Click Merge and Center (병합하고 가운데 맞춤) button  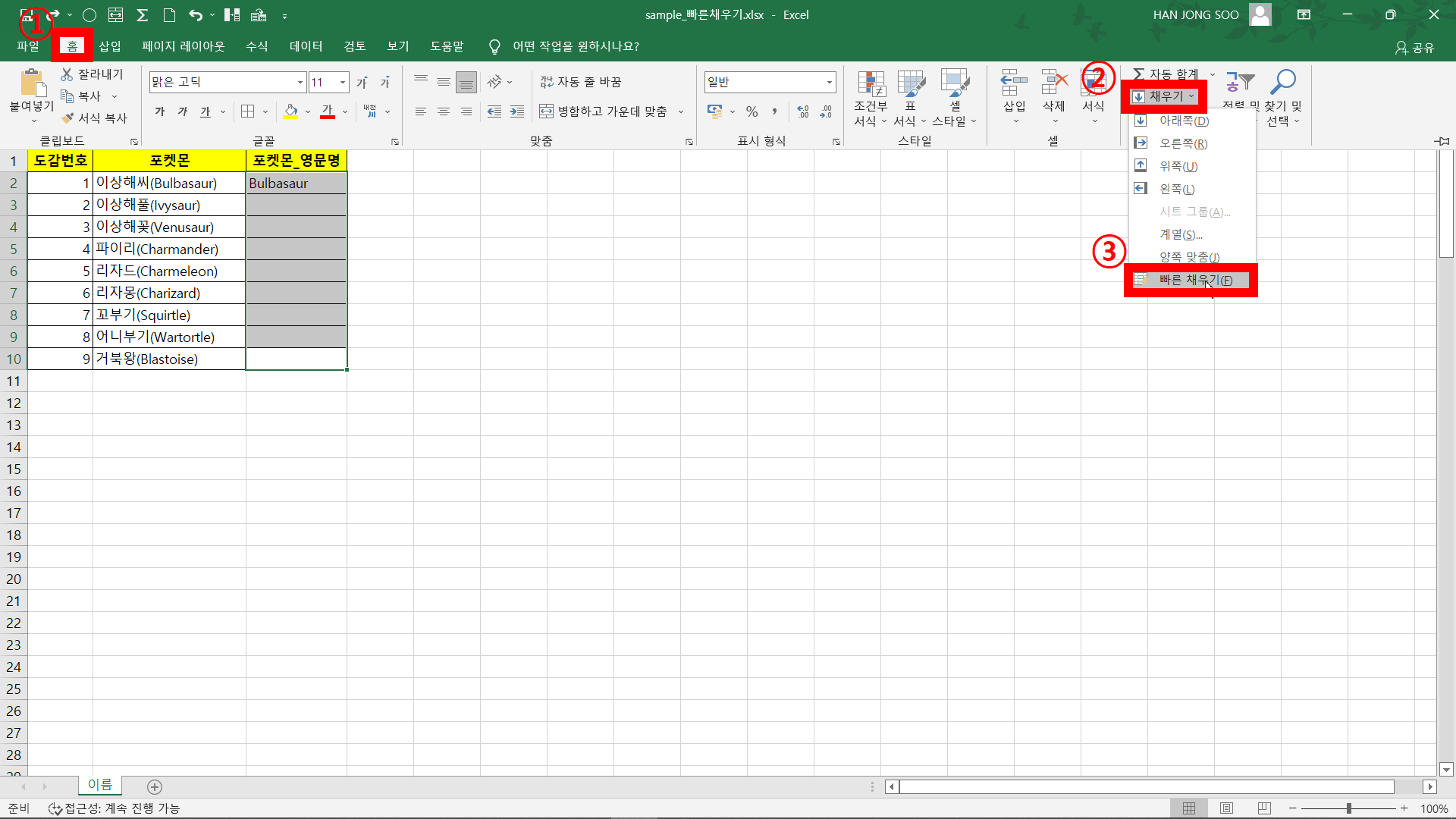[x=604, y=111]
